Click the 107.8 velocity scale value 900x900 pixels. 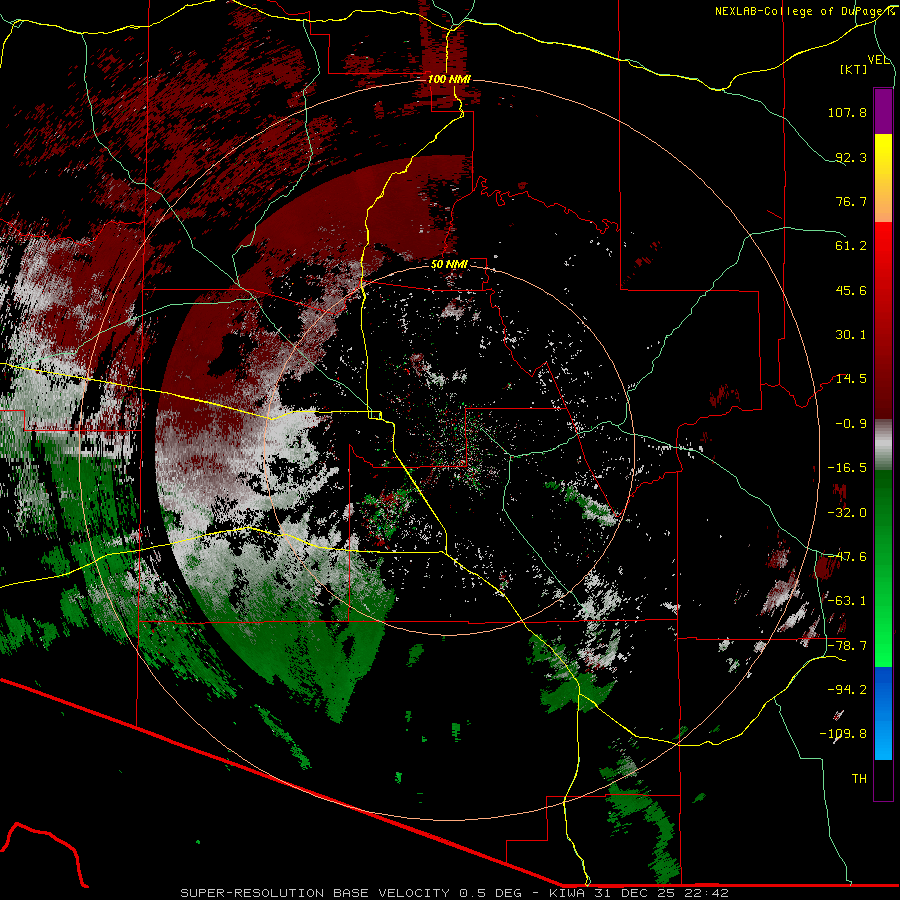[847, 112]
